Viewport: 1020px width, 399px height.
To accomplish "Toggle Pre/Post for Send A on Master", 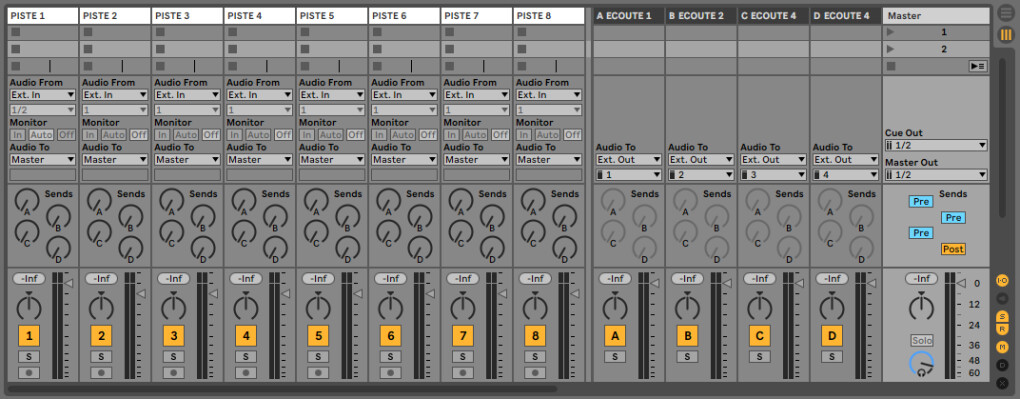I will pyautogui.click(x=920, y=202).
